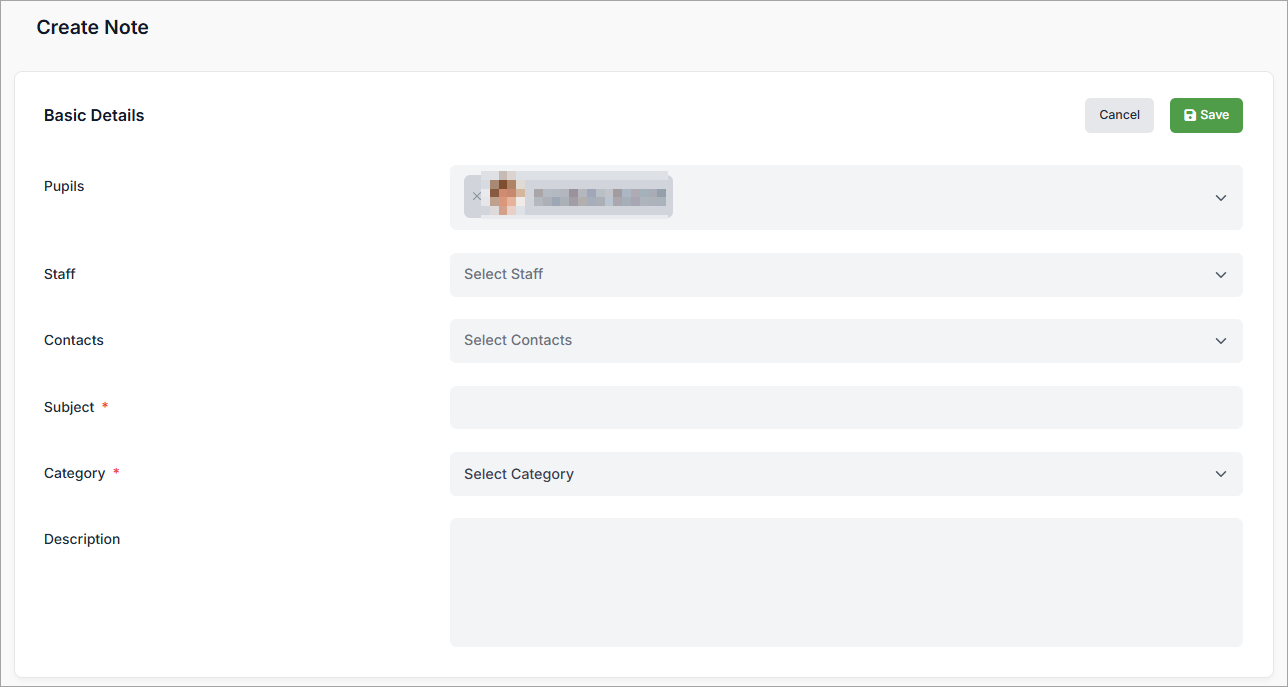Click the Category field label
Screen dimensions: 1288x687
[x=75, y=473]
